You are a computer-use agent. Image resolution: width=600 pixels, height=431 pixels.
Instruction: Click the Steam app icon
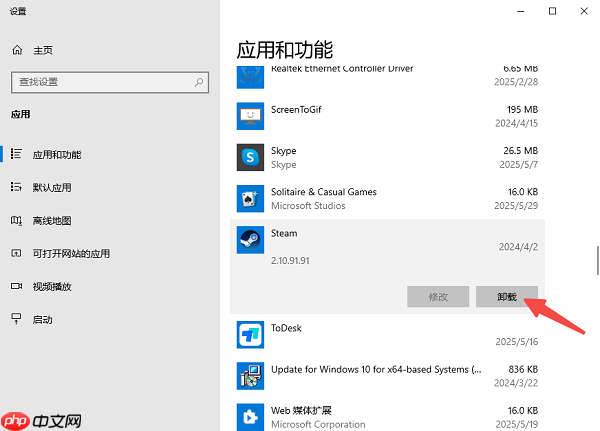coord(250,240)
